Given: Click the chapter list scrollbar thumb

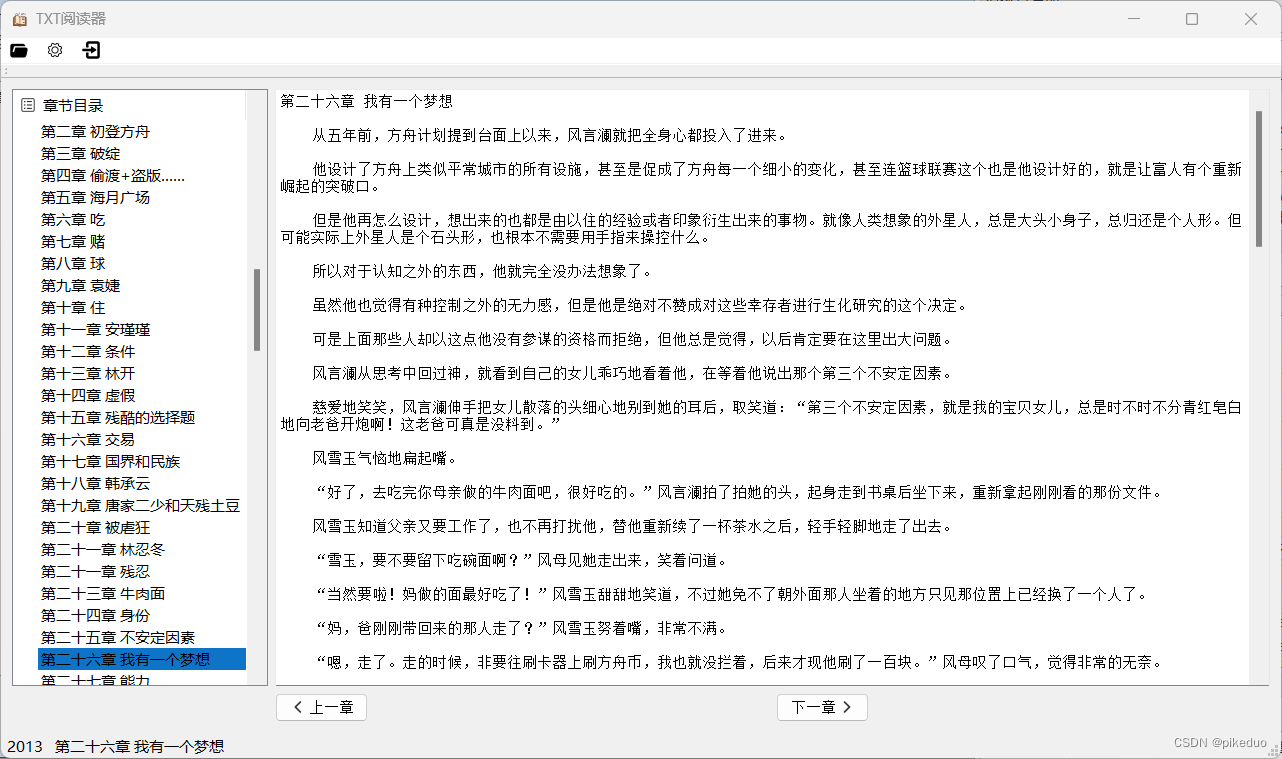Looking at the screenshot, I should coord(257,310).
